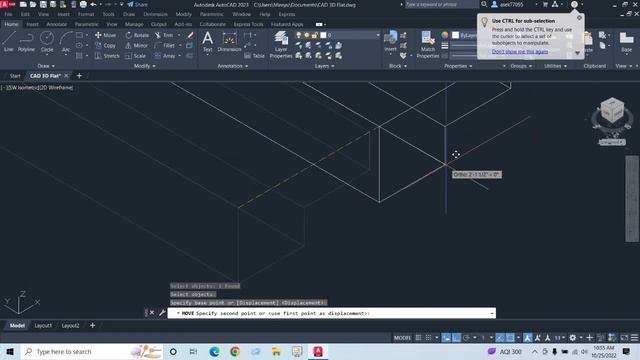The width and height of the screenshot is (640, 360).
Task: Expand the Layers panel
Action: point(325,66)
